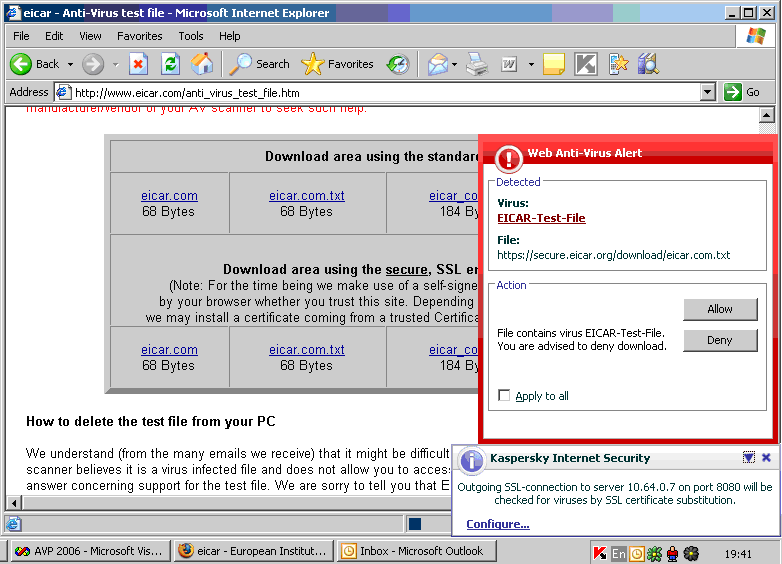Open the Tools menu
The width and height of the screenshot is (782, 564).
point(191,36)
